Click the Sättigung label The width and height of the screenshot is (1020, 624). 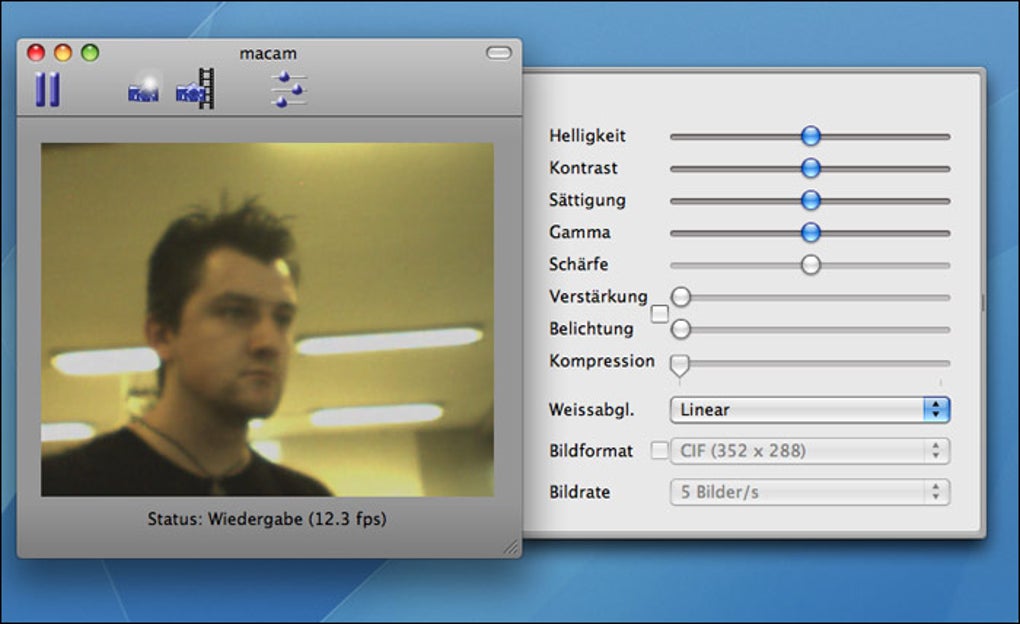point(587,200)
